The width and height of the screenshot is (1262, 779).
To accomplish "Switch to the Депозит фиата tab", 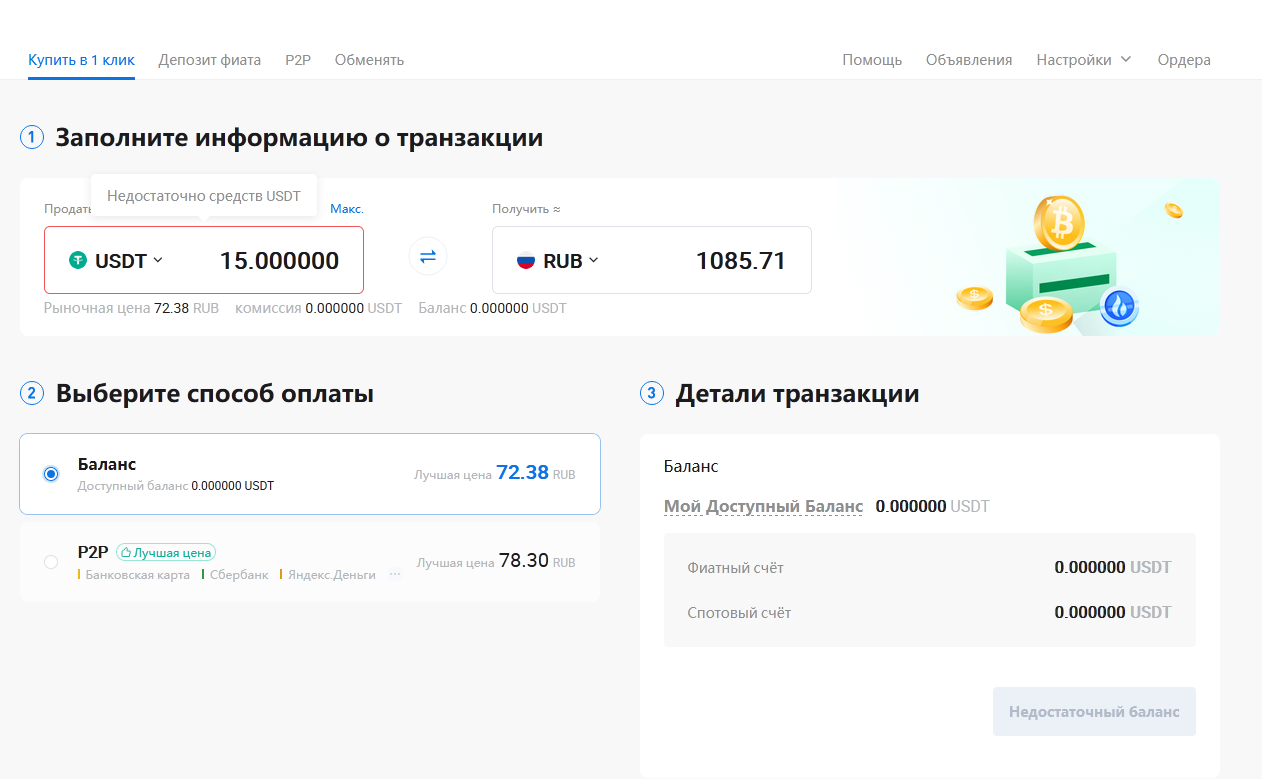I will (209, 60).
